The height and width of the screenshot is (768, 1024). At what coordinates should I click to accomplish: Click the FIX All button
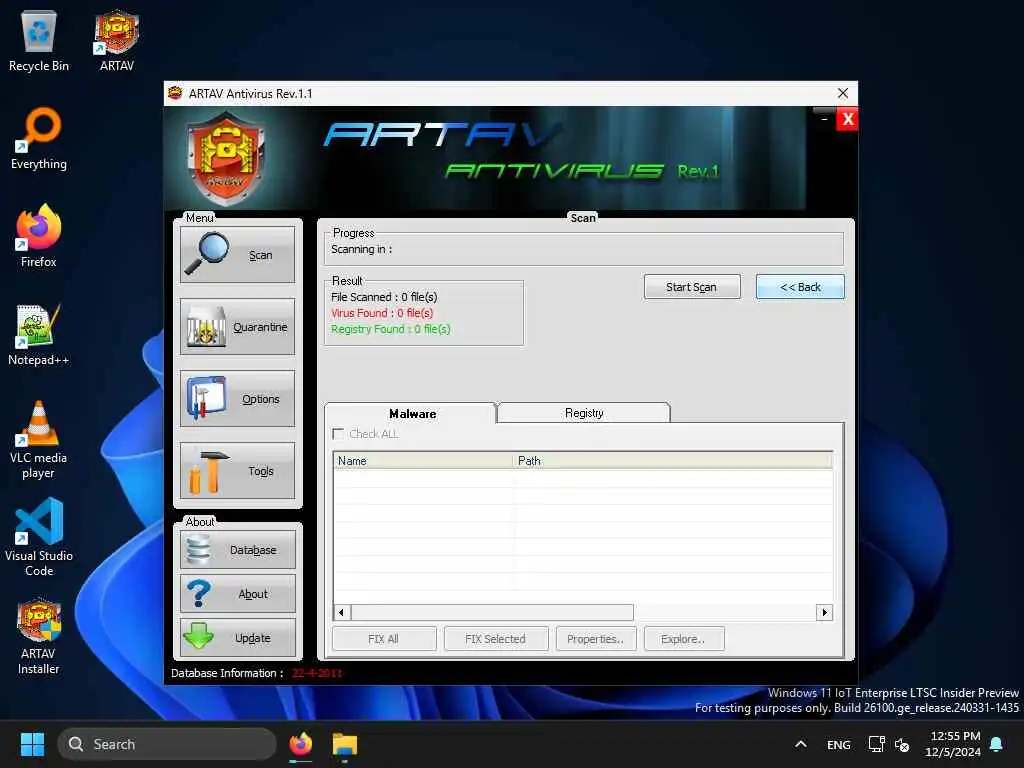point(384,639)
